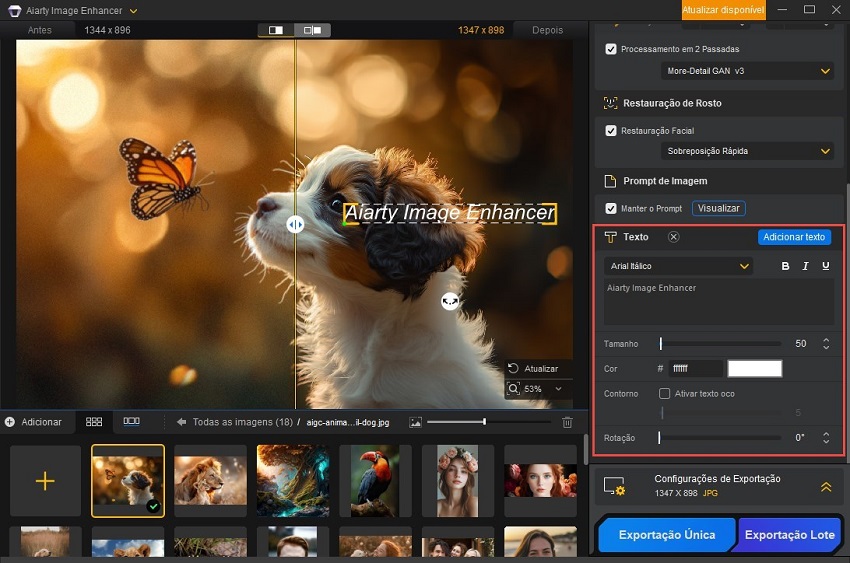
Task: Toggle Manter o Prompt checkbox
Action: pos(611,208)
